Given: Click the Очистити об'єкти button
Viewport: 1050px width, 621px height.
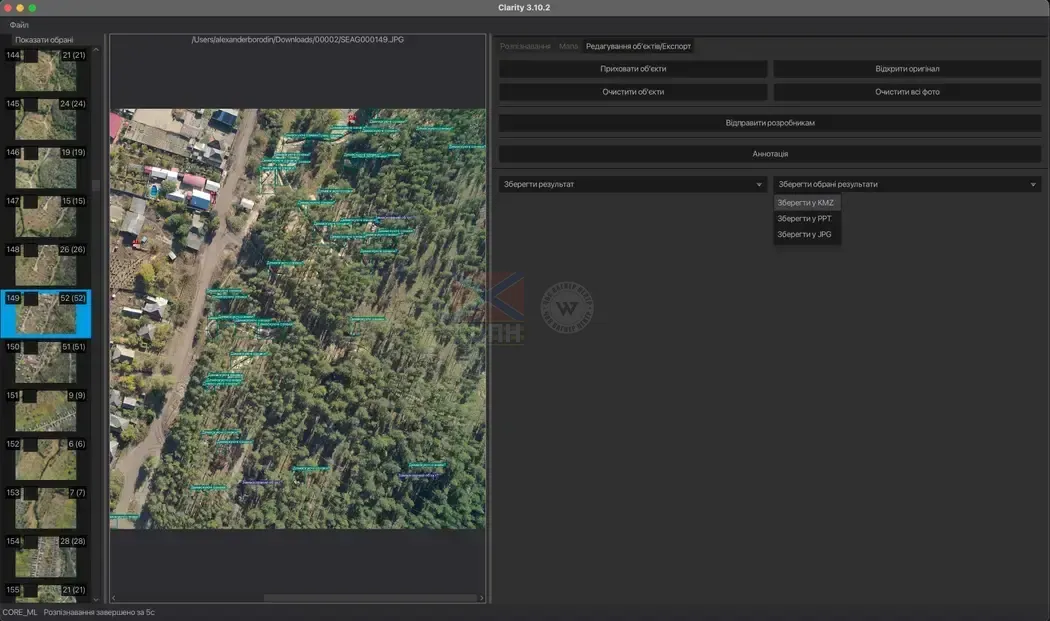Looking at the screenshot, I should 633,92.
